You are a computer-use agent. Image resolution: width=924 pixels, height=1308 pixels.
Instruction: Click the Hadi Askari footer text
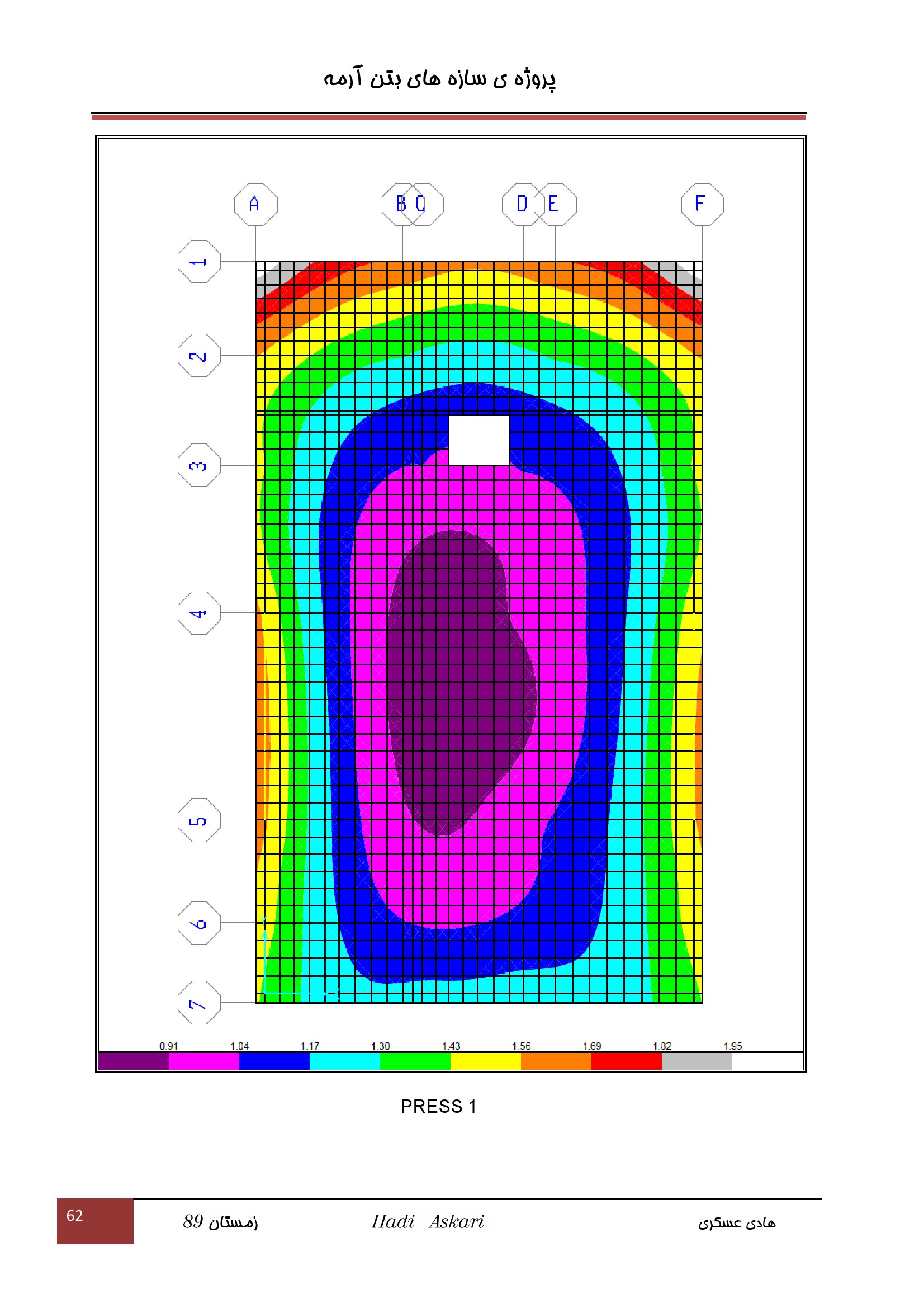point(428,1221)
